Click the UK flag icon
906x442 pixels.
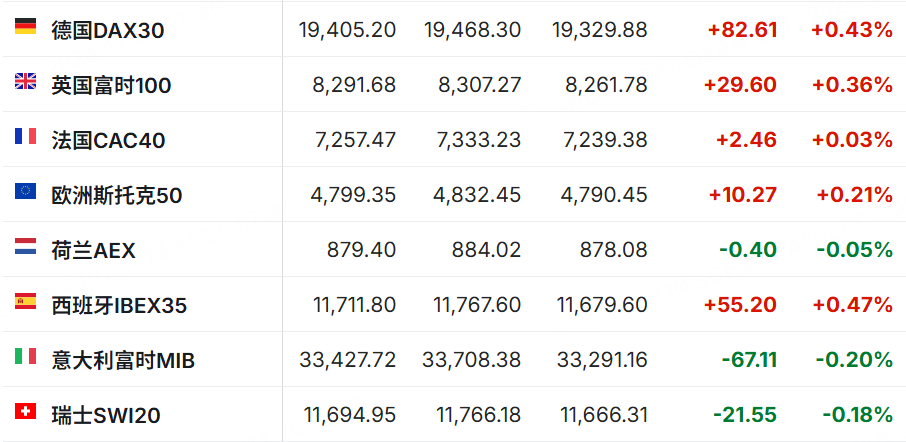[x=25, y=81]
